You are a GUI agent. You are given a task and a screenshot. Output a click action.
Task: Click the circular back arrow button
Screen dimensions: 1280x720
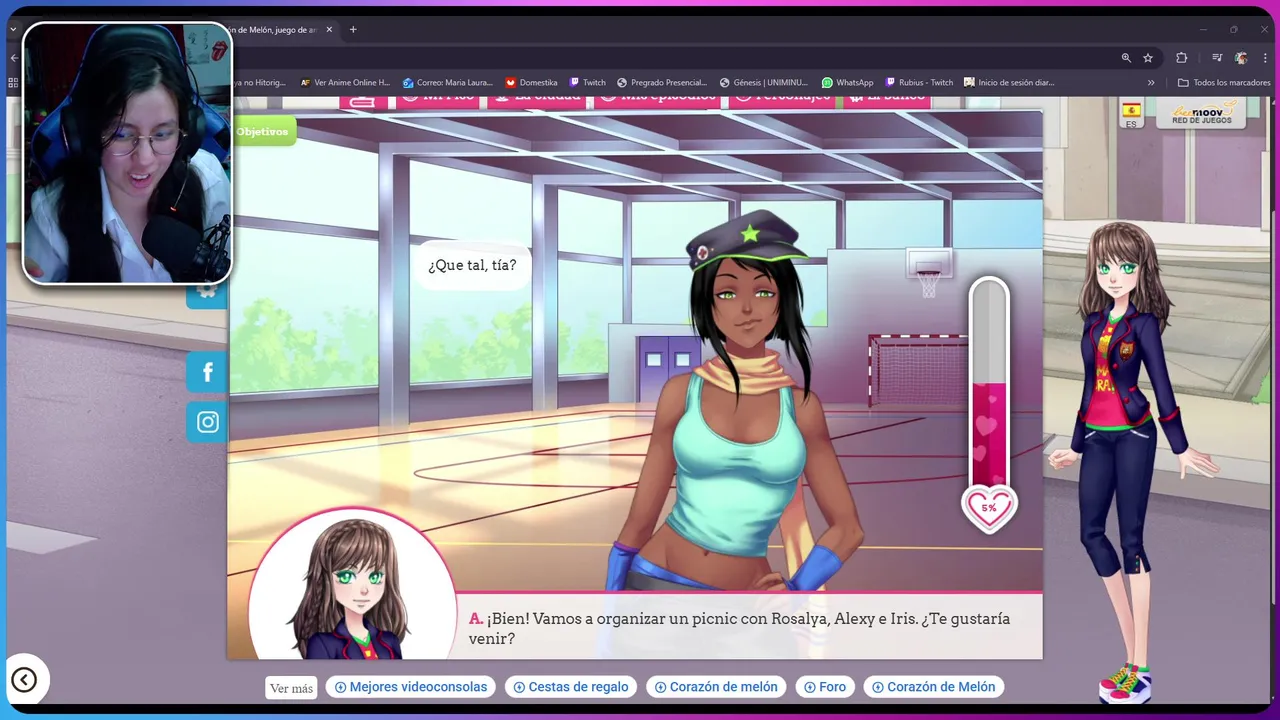(24, 680)
